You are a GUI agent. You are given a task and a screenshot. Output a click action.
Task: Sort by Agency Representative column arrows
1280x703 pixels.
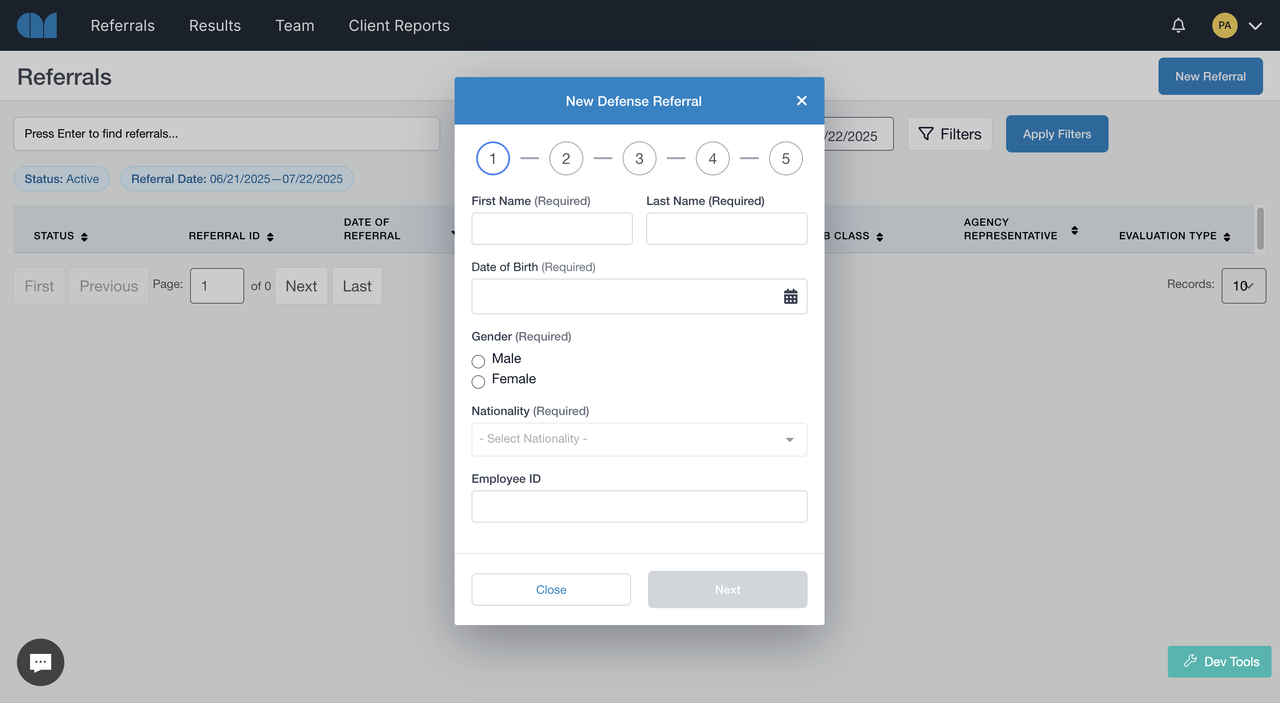coord(1074,230)
